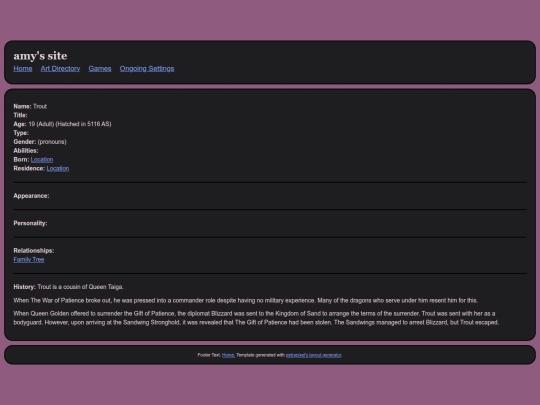Click the paragraph starting "When The War of Patience"
Viewport: 540px width, 405px height.
[x=246, y=301]
